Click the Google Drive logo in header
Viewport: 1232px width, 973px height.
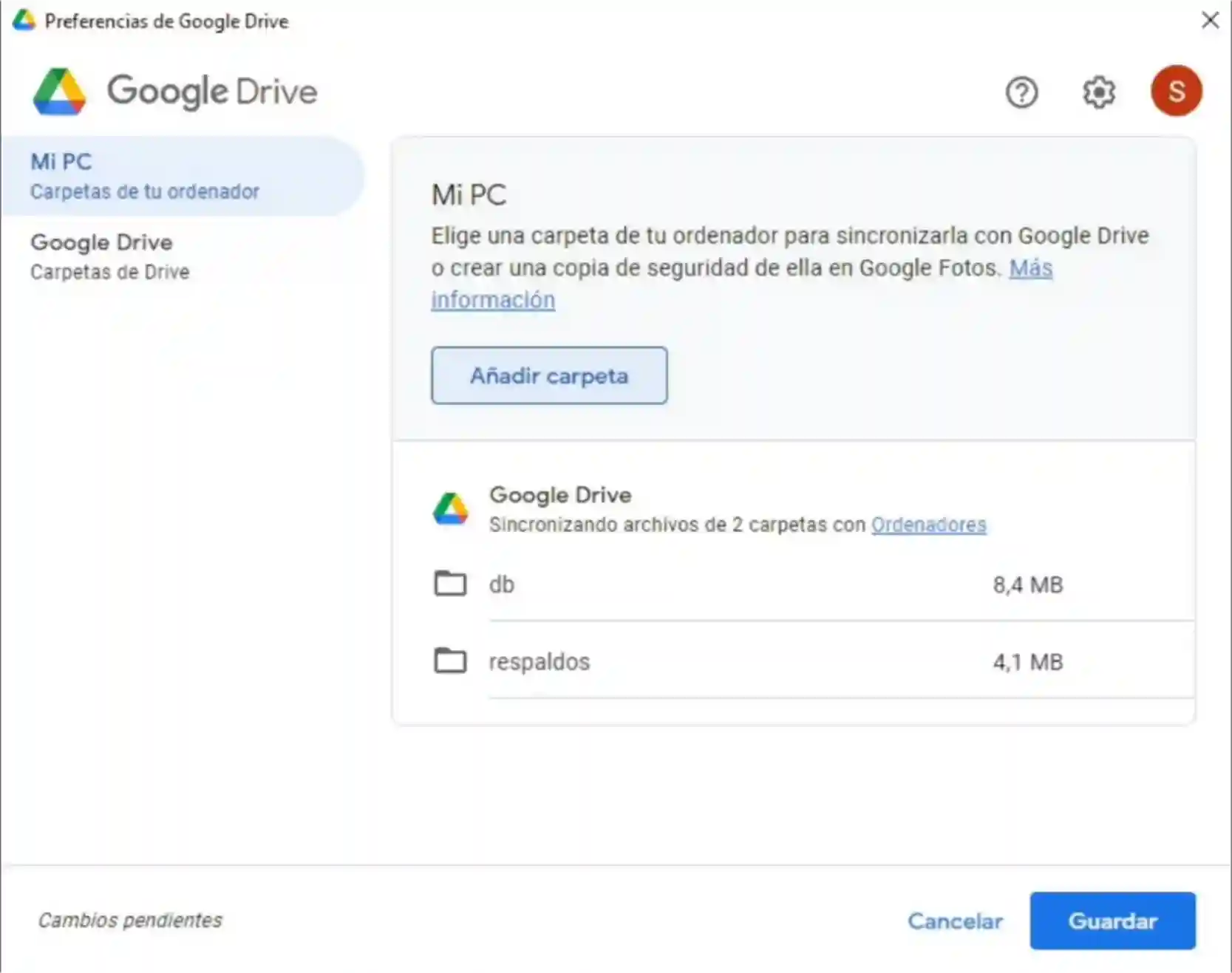click(x=175, y=92)
